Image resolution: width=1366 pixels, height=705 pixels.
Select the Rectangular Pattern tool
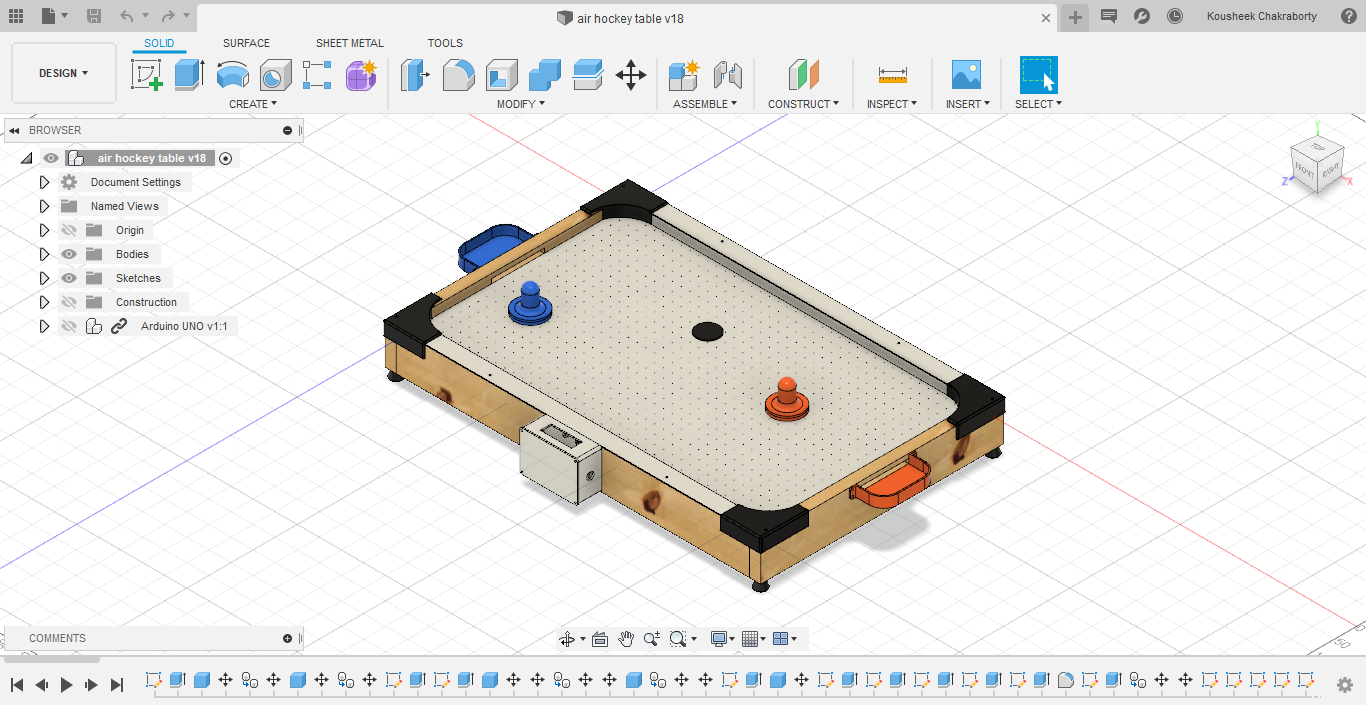[317, 75]
